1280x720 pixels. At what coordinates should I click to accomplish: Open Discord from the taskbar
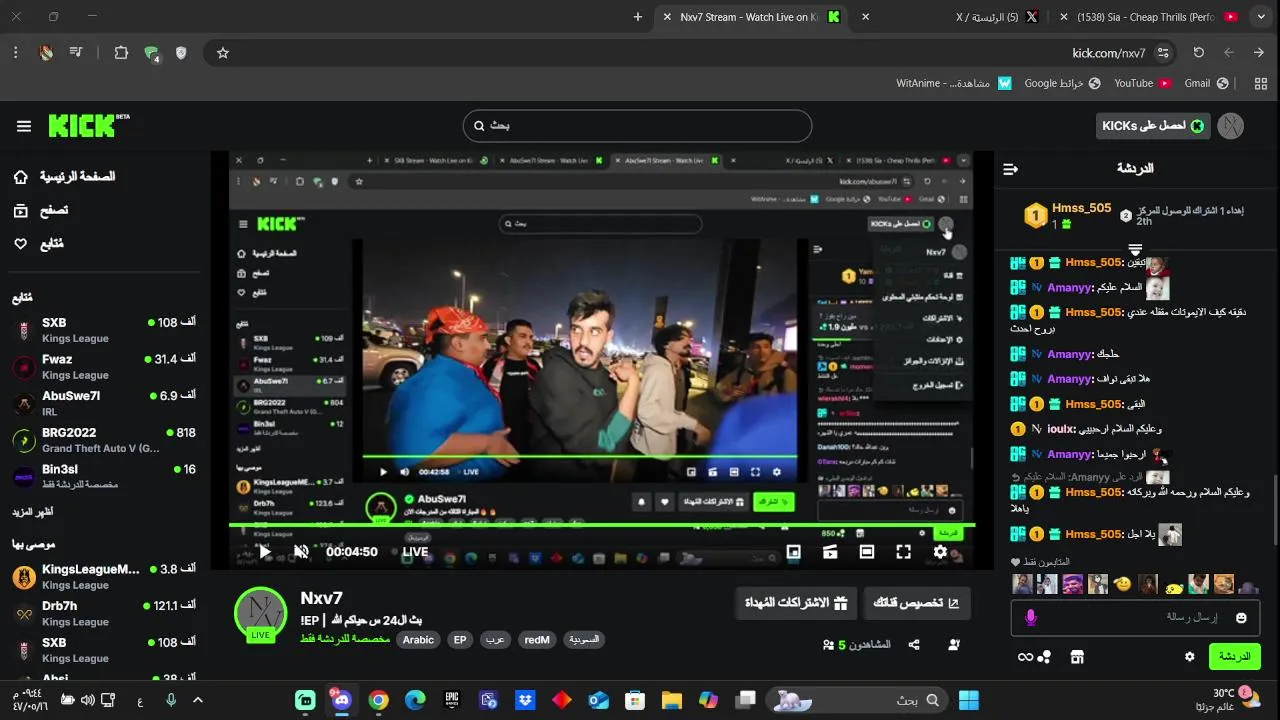point(342,700)
